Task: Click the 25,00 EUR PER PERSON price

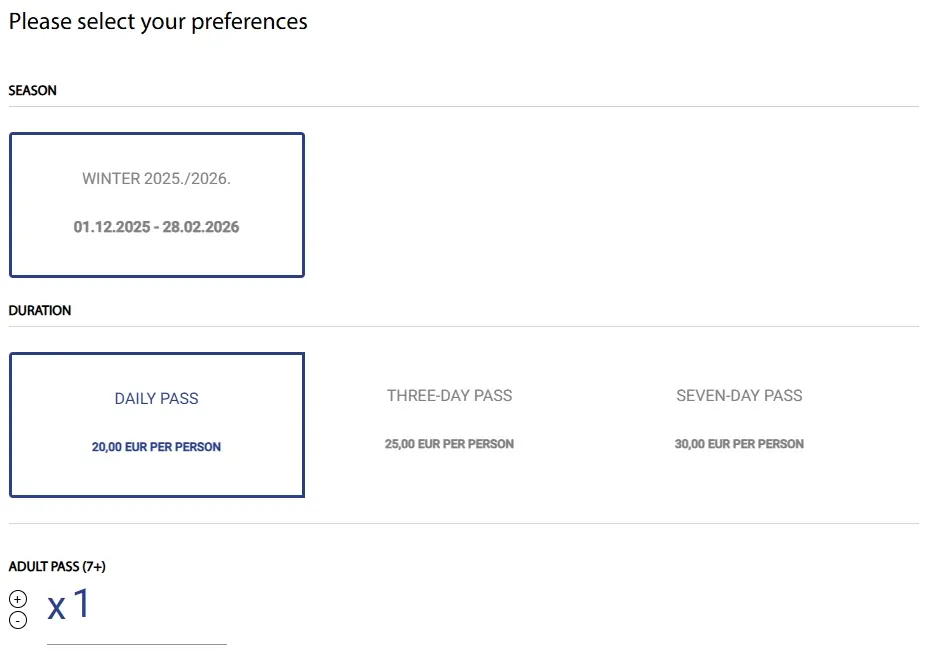Action: [449, 444]
